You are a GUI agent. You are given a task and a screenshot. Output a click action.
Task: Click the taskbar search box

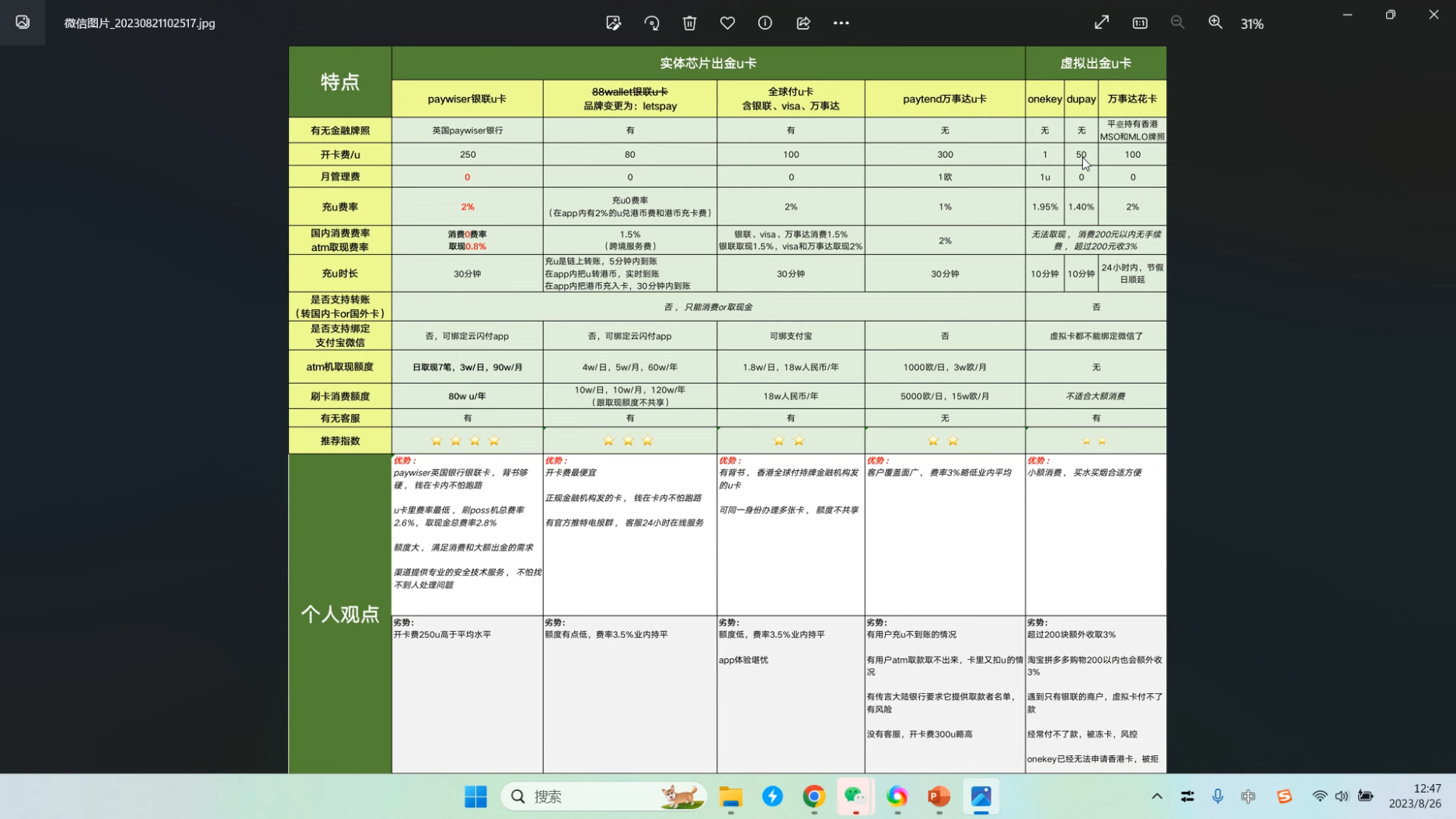(x=604, y=796)
